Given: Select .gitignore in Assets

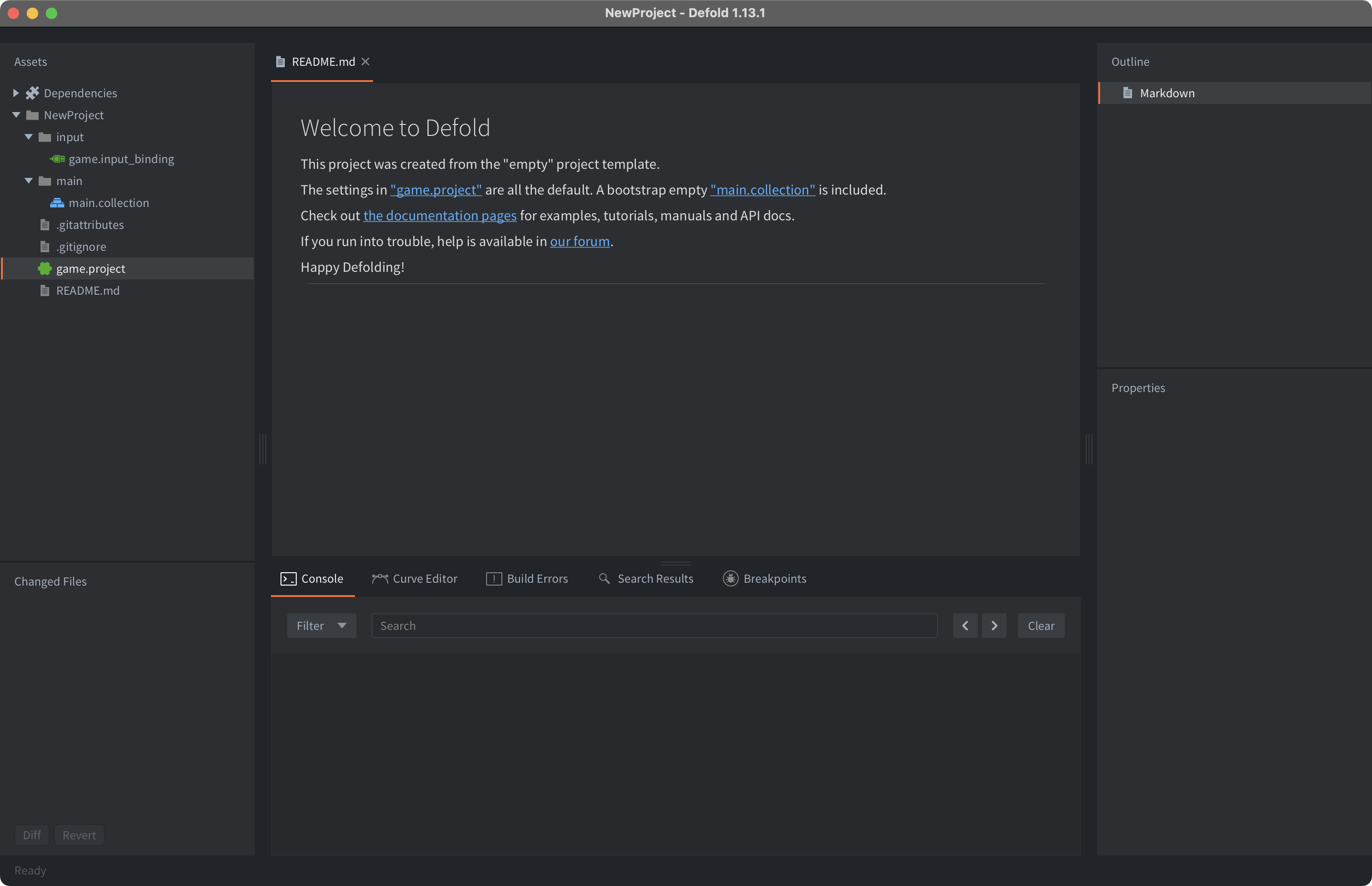Looking at the screenshot, I should [x=127, y=246].
